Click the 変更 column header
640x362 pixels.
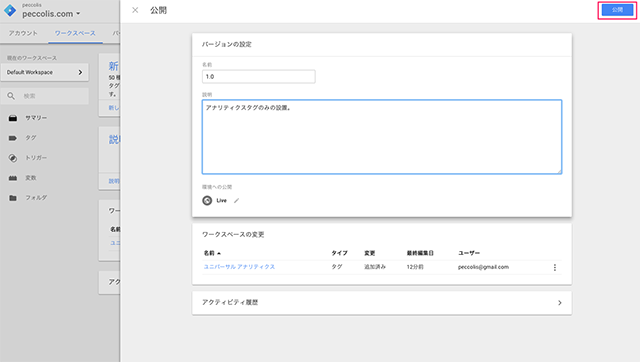tap(370, 253)
